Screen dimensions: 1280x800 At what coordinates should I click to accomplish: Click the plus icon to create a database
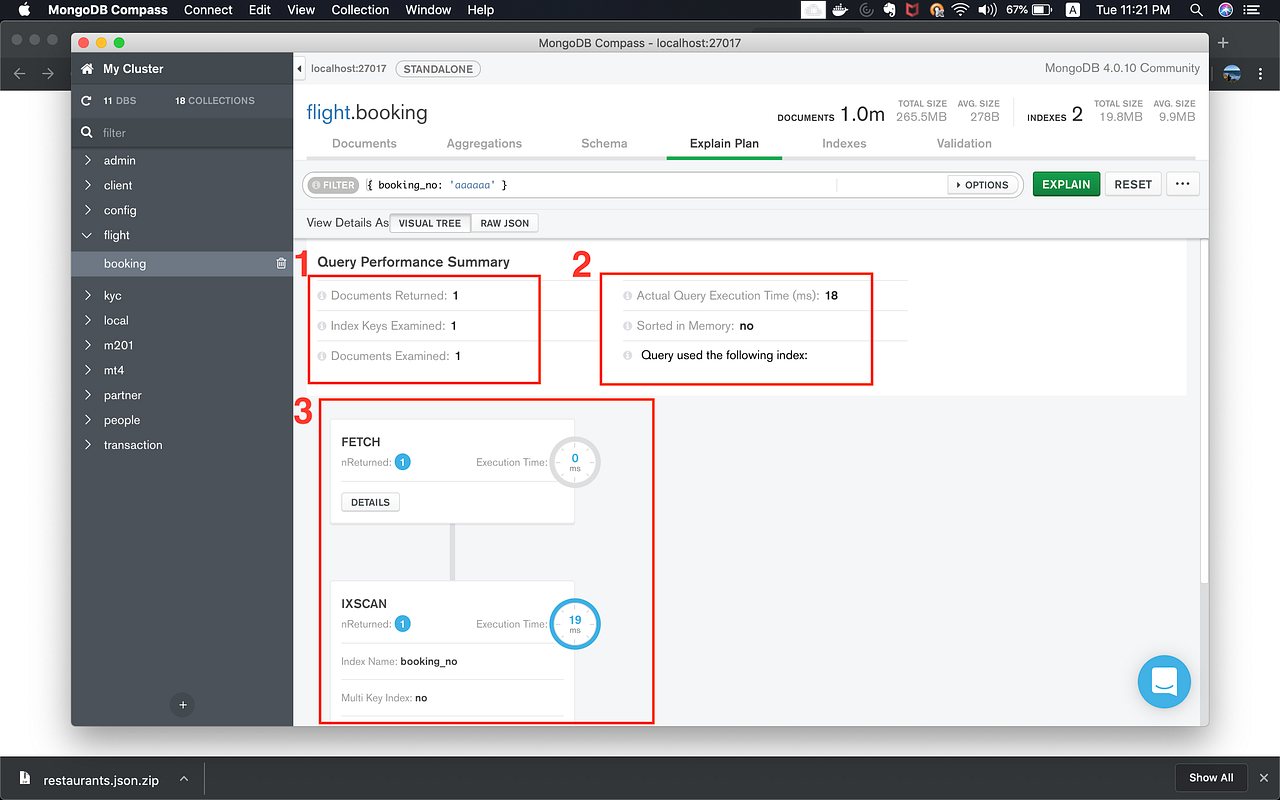[182, 705]
